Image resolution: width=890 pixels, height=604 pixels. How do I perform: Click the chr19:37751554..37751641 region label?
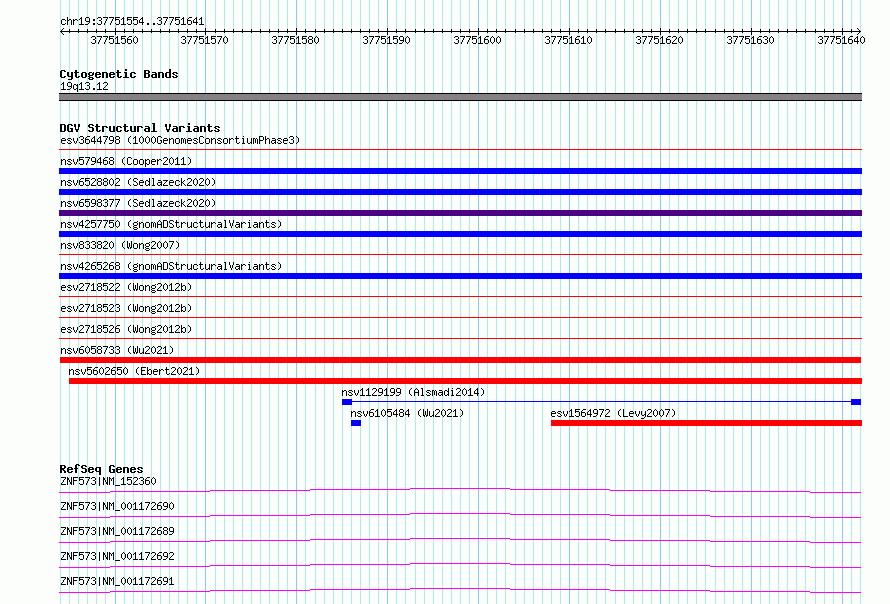pos(132,22)
